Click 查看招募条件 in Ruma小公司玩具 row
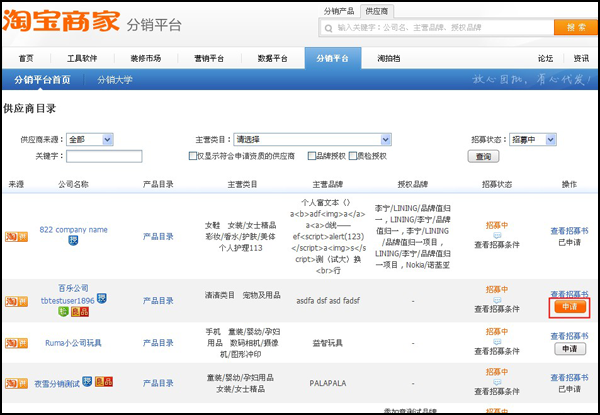Viewport: 600px width, 415px height. 497,351
